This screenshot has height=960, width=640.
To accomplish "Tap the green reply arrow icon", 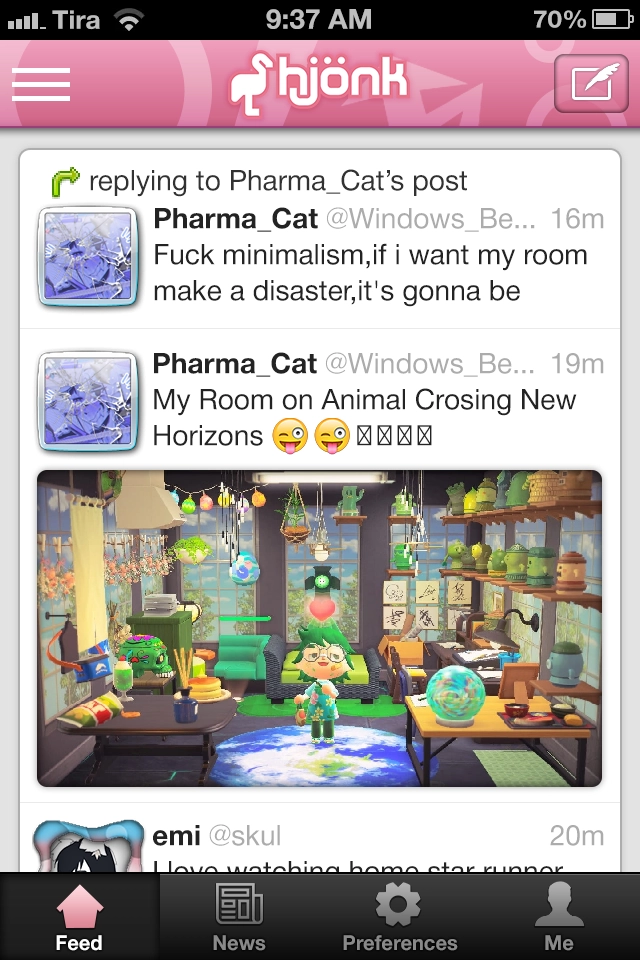I will (66, 182).
